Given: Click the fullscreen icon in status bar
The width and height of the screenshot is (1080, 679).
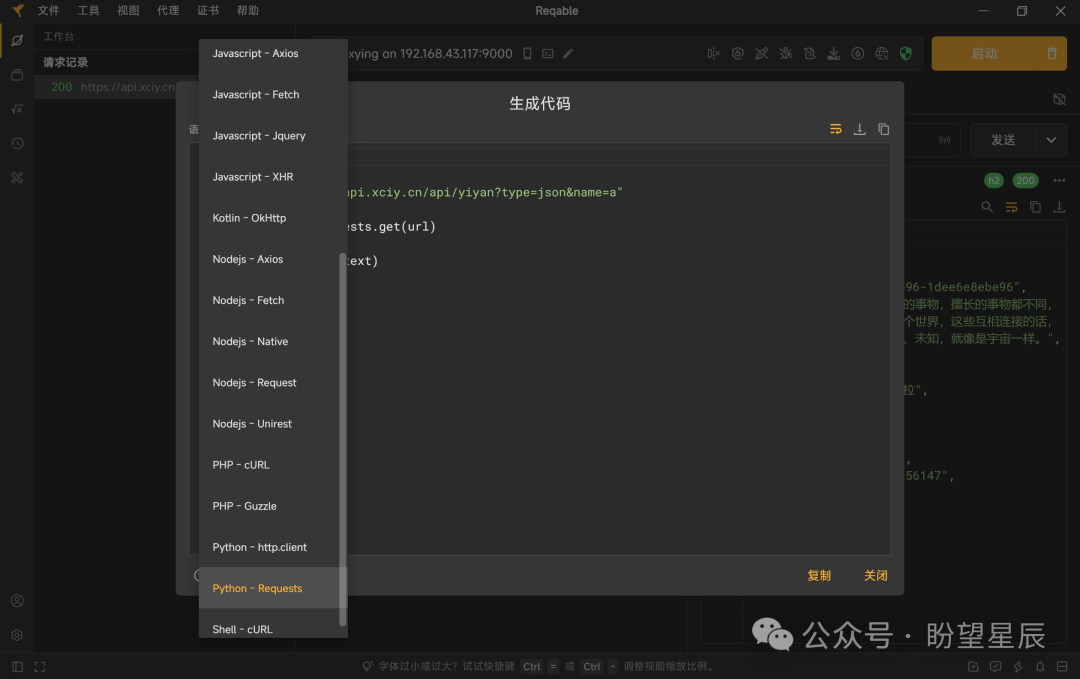Looking at the screenshot, I should 40,667.
